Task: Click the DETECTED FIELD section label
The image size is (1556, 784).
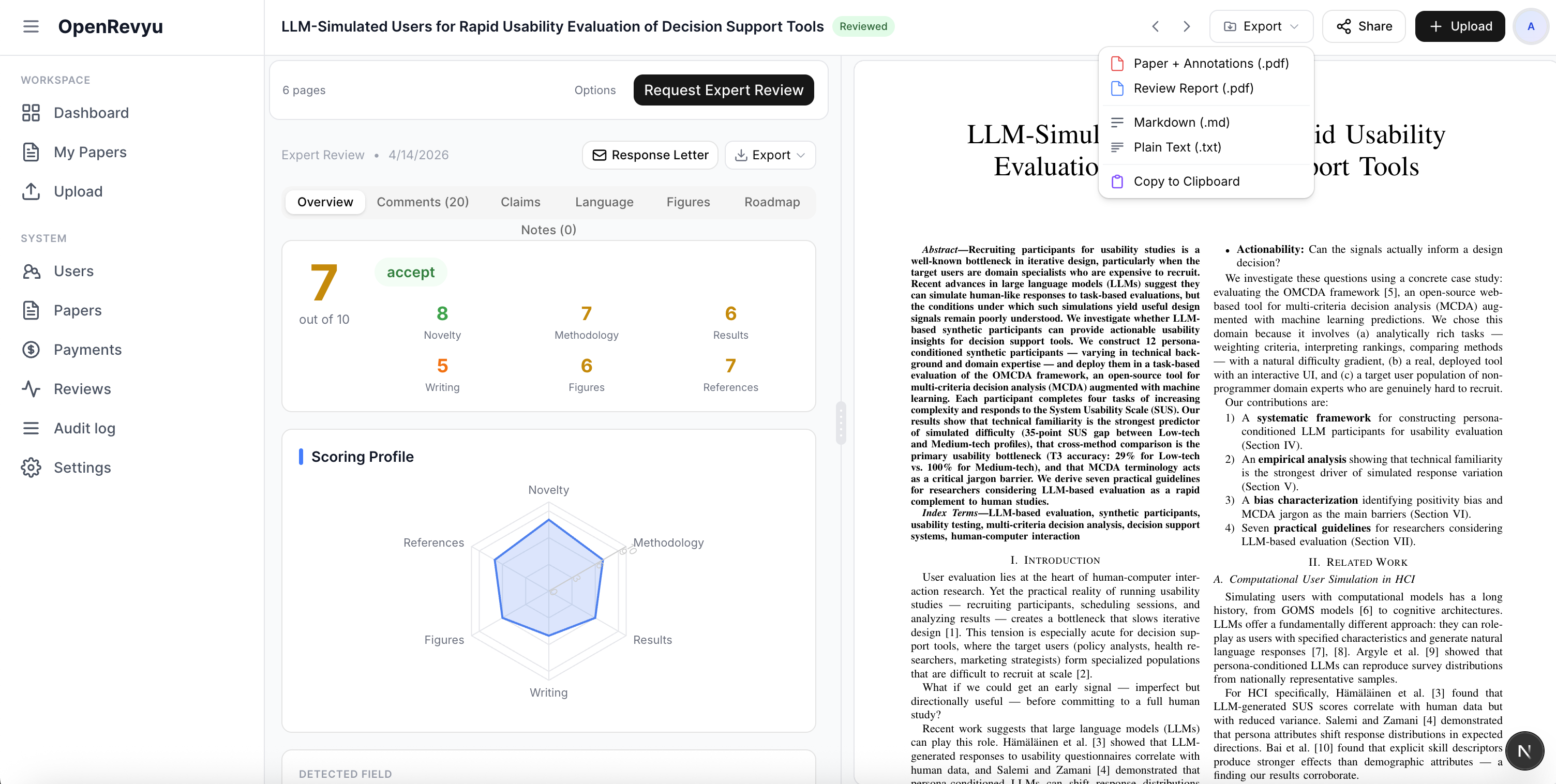Action: point(346,774)
